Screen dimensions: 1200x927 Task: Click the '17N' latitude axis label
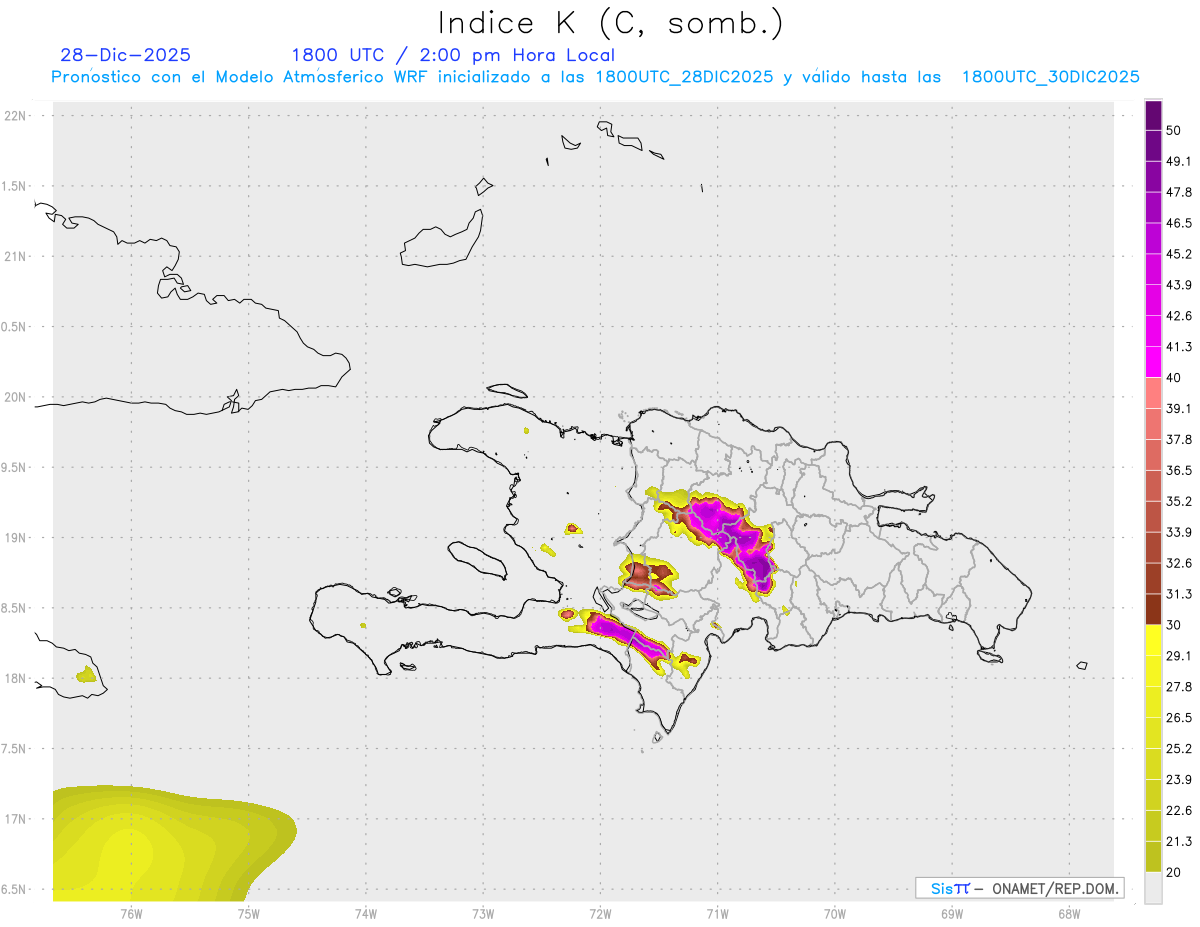click(x=15, y=819)
